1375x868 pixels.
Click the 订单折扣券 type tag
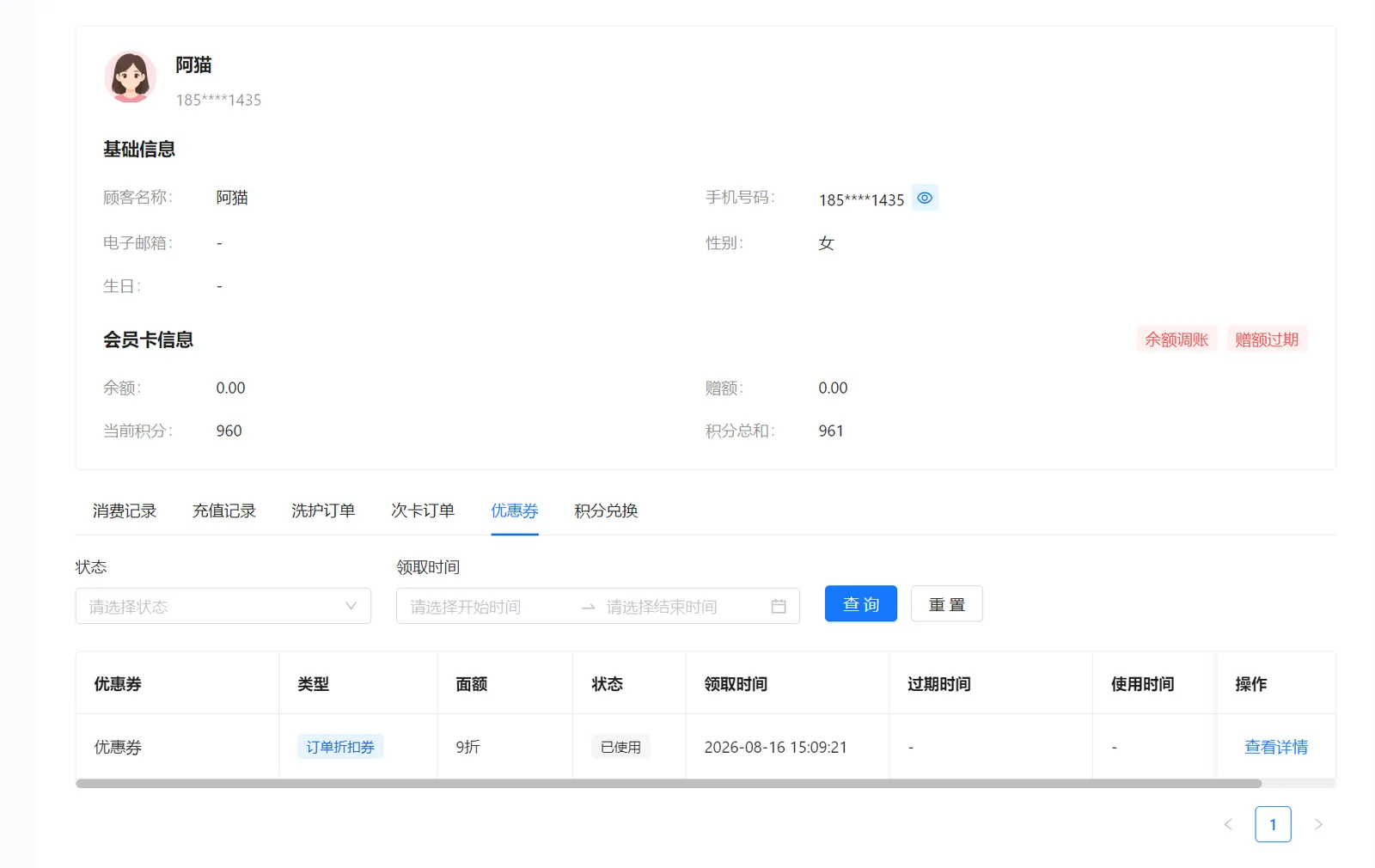tap(340, 747)
